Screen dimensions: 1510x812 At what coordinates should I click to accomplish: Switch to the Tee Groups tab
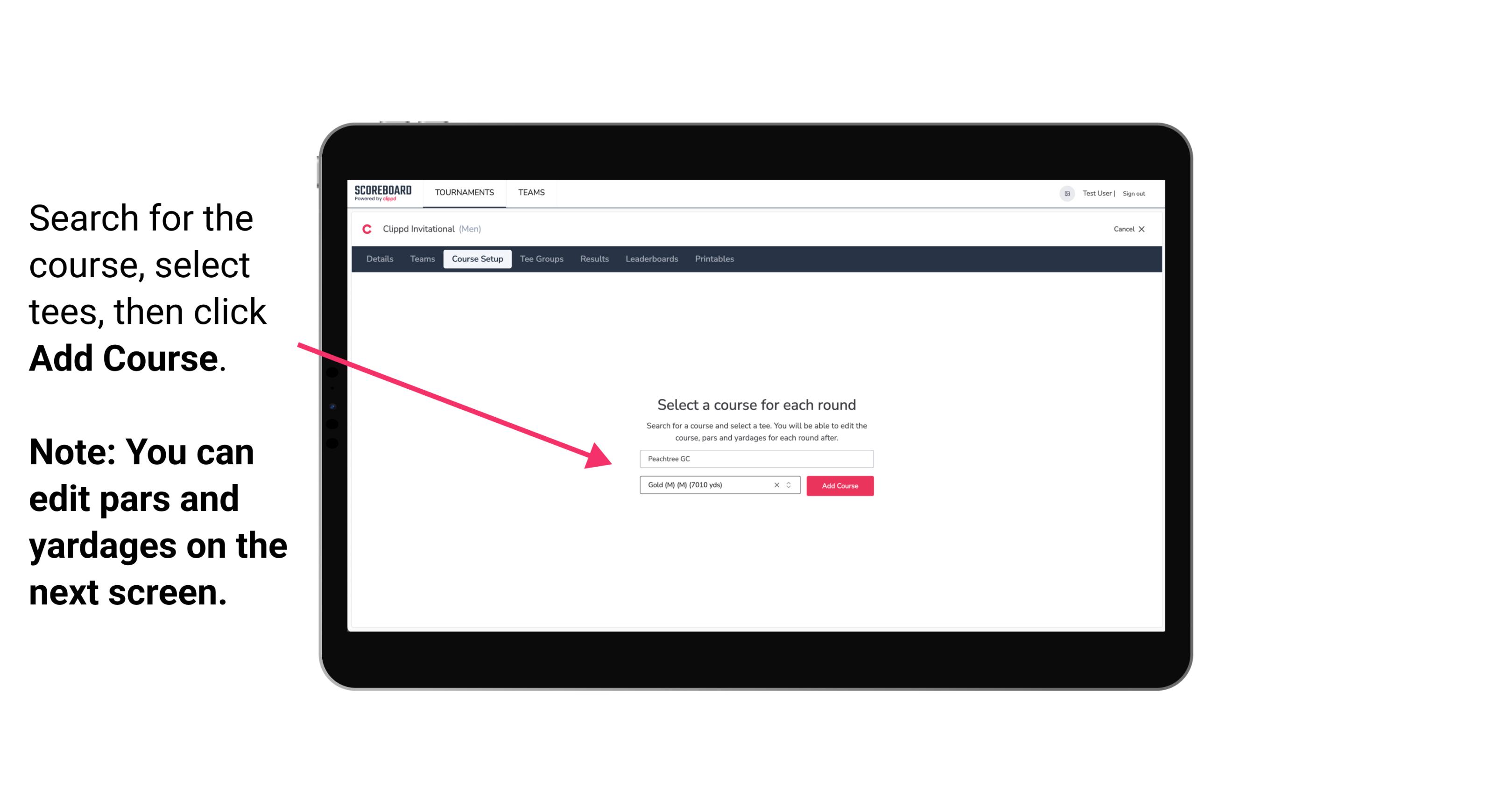[540, 259]
